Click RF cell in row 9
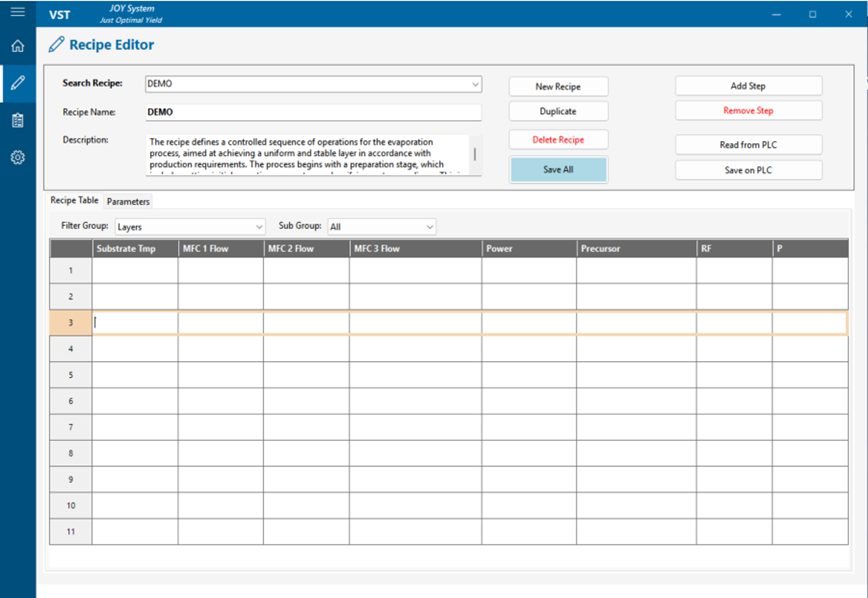The height and width of the screenshot is (598, 868). 734,479
